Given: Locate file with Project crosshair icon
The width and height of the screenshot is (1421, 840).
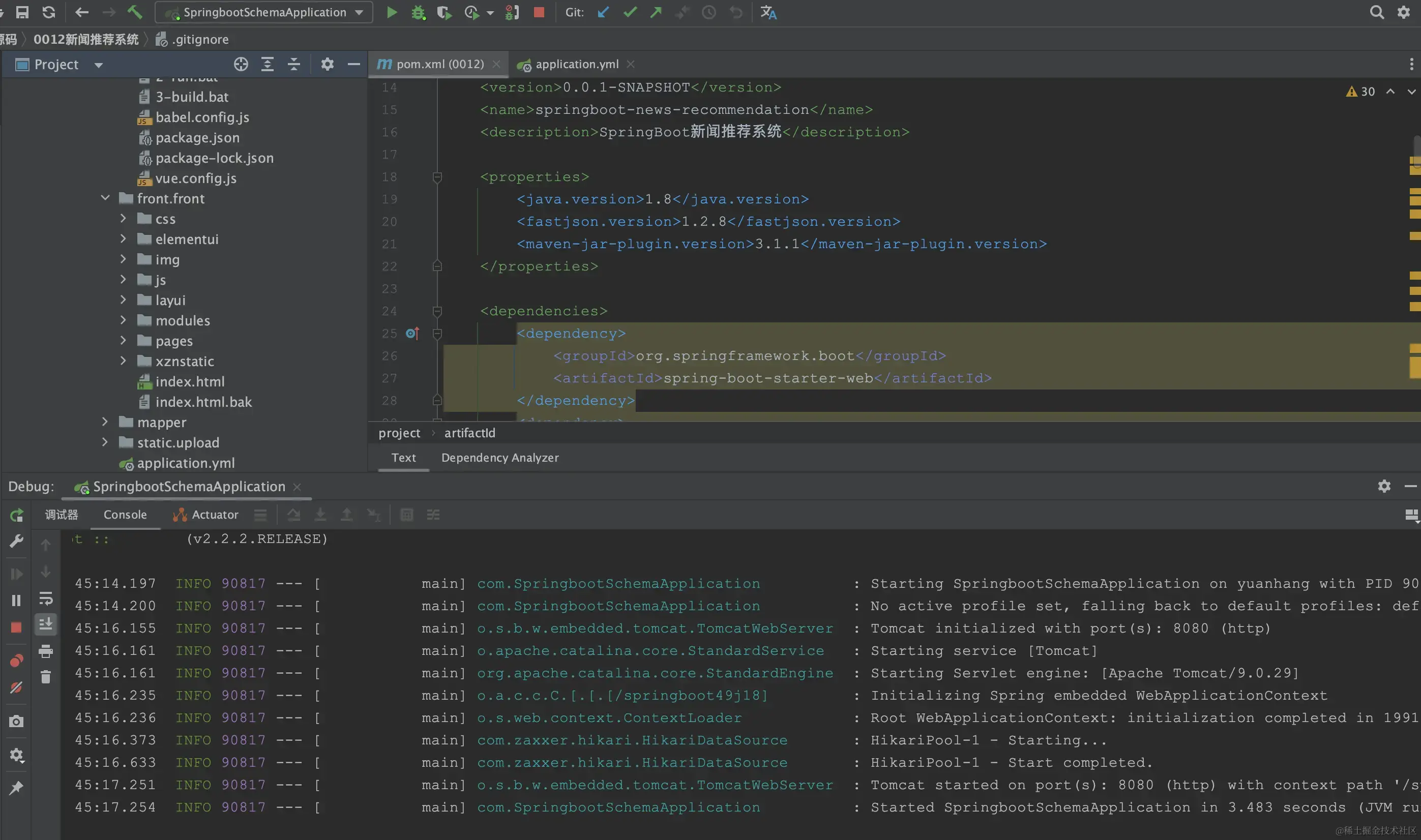Looking at the screenshot, I should [241, 64].
